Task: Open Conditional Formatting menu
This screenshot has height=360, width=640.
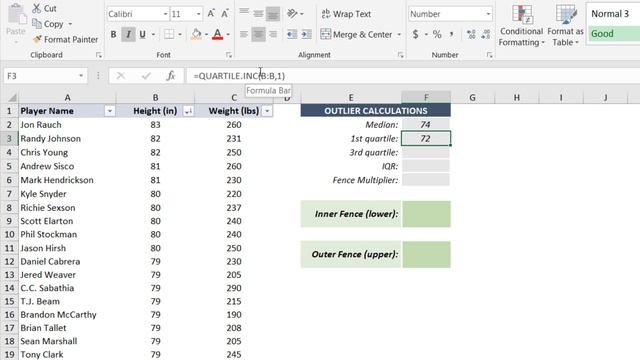Action: click(521, 25)
